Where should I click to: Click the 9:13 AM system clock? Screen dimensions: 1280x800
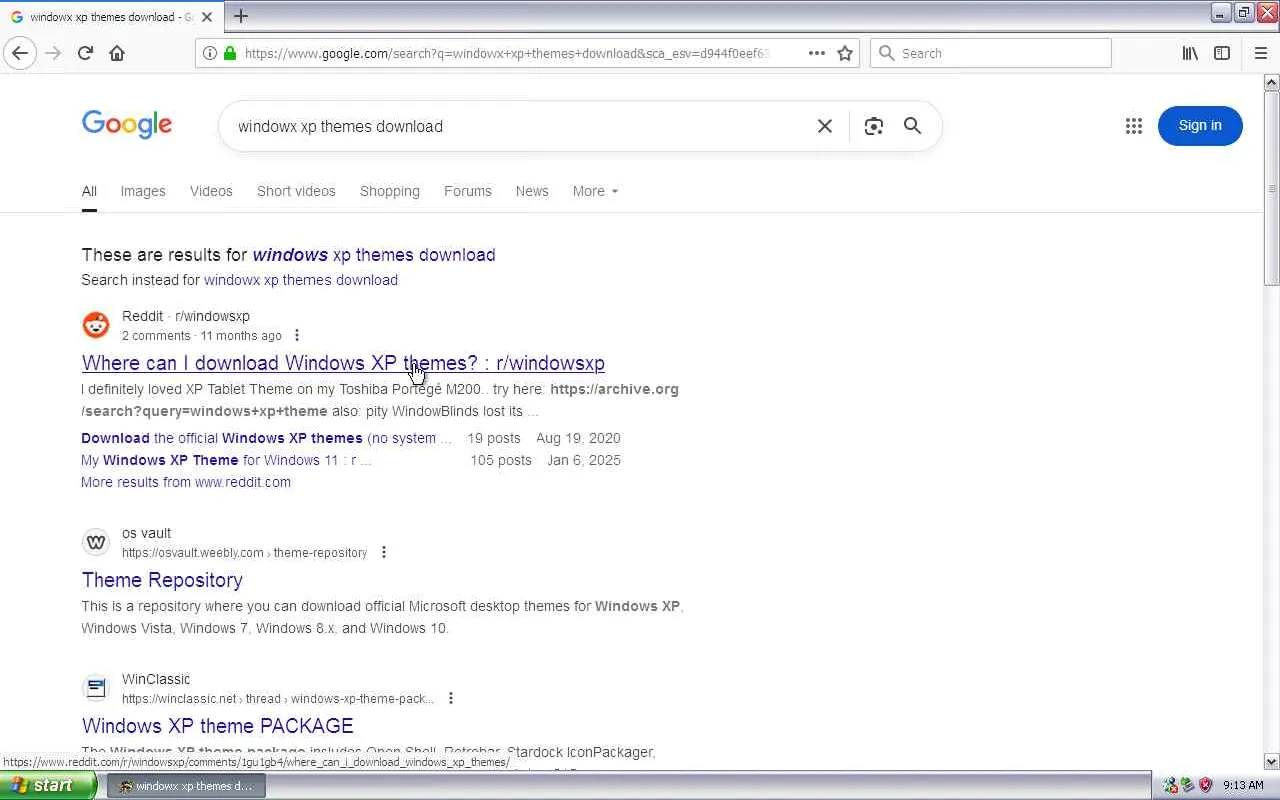[x=1243, y=785]
